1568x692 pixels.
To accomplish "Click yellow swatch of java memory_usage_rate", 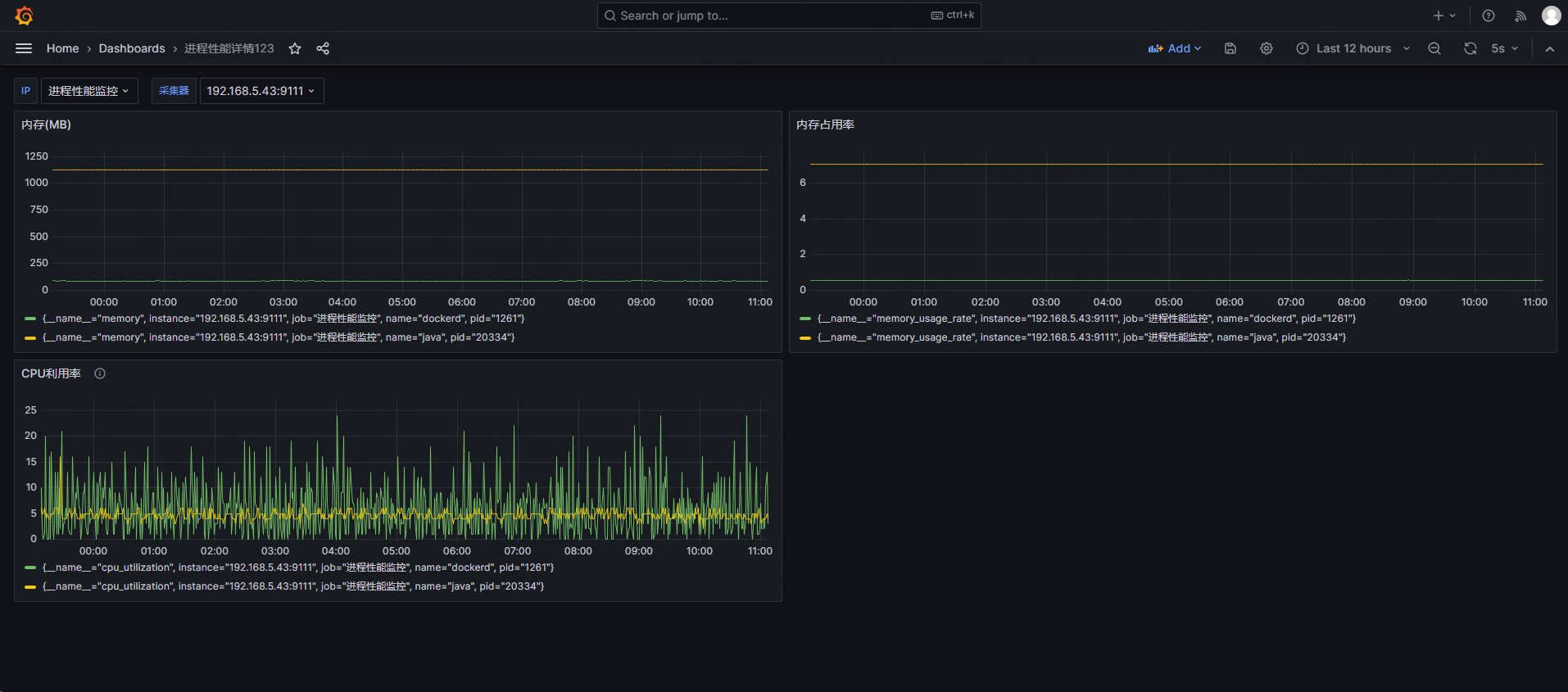I will click(x=805, y=337).
